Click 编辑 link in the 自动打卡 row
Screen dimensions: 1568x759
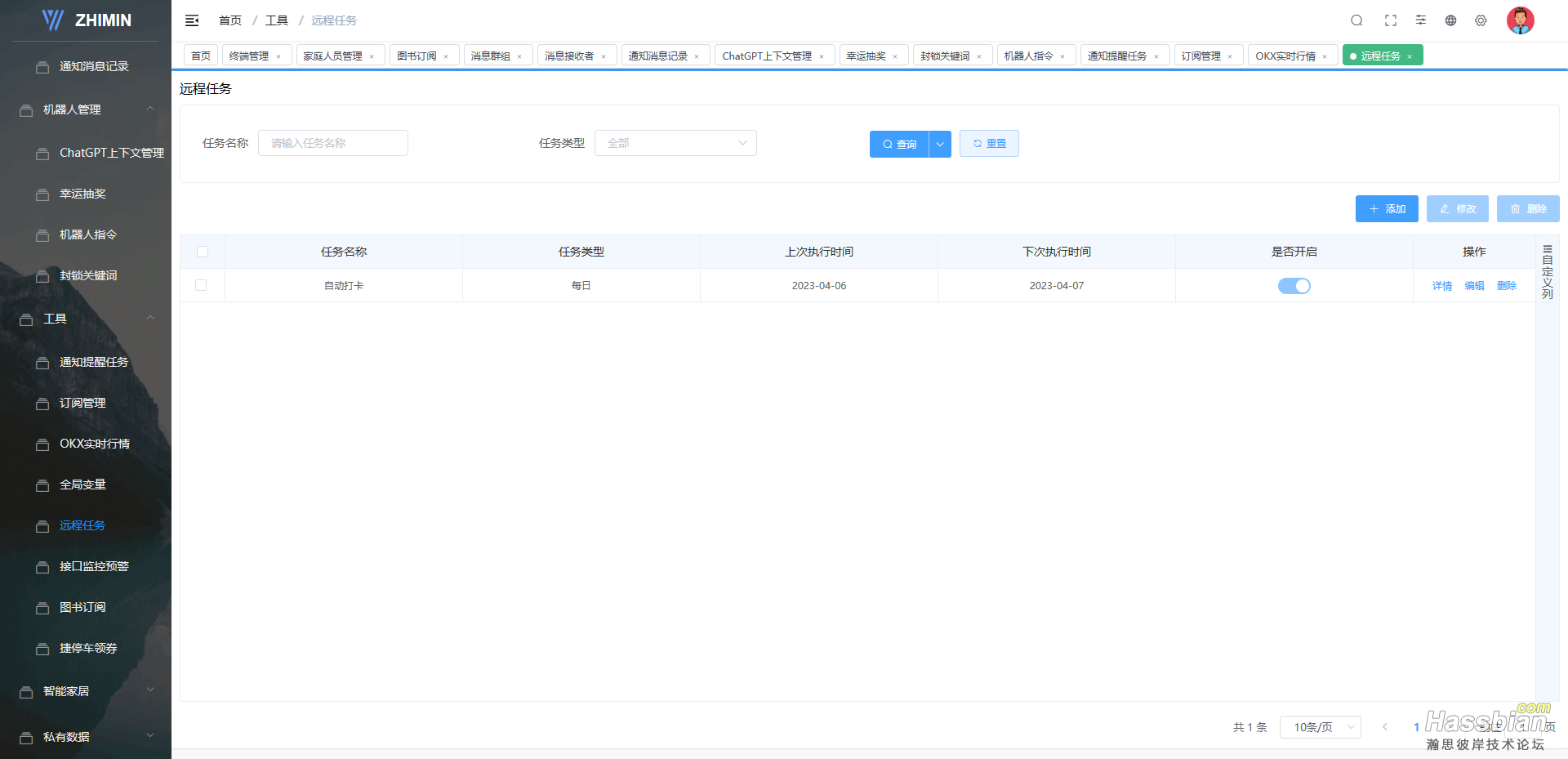point(1474,286)
